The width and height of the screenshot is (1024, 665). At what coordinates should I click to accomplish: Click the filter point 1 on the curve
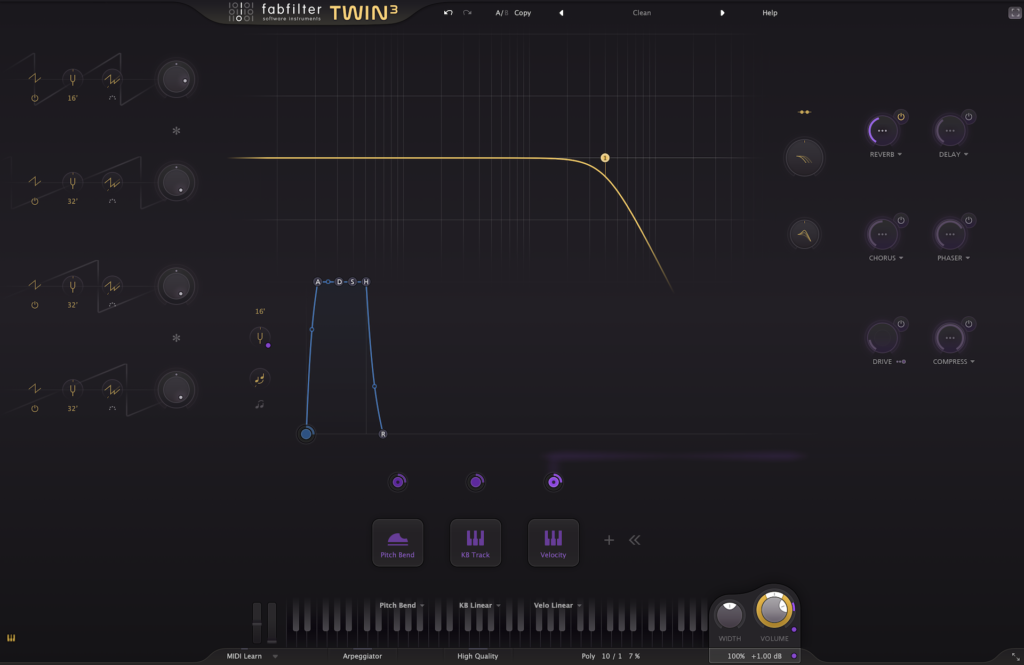click(x=605, y=158)
